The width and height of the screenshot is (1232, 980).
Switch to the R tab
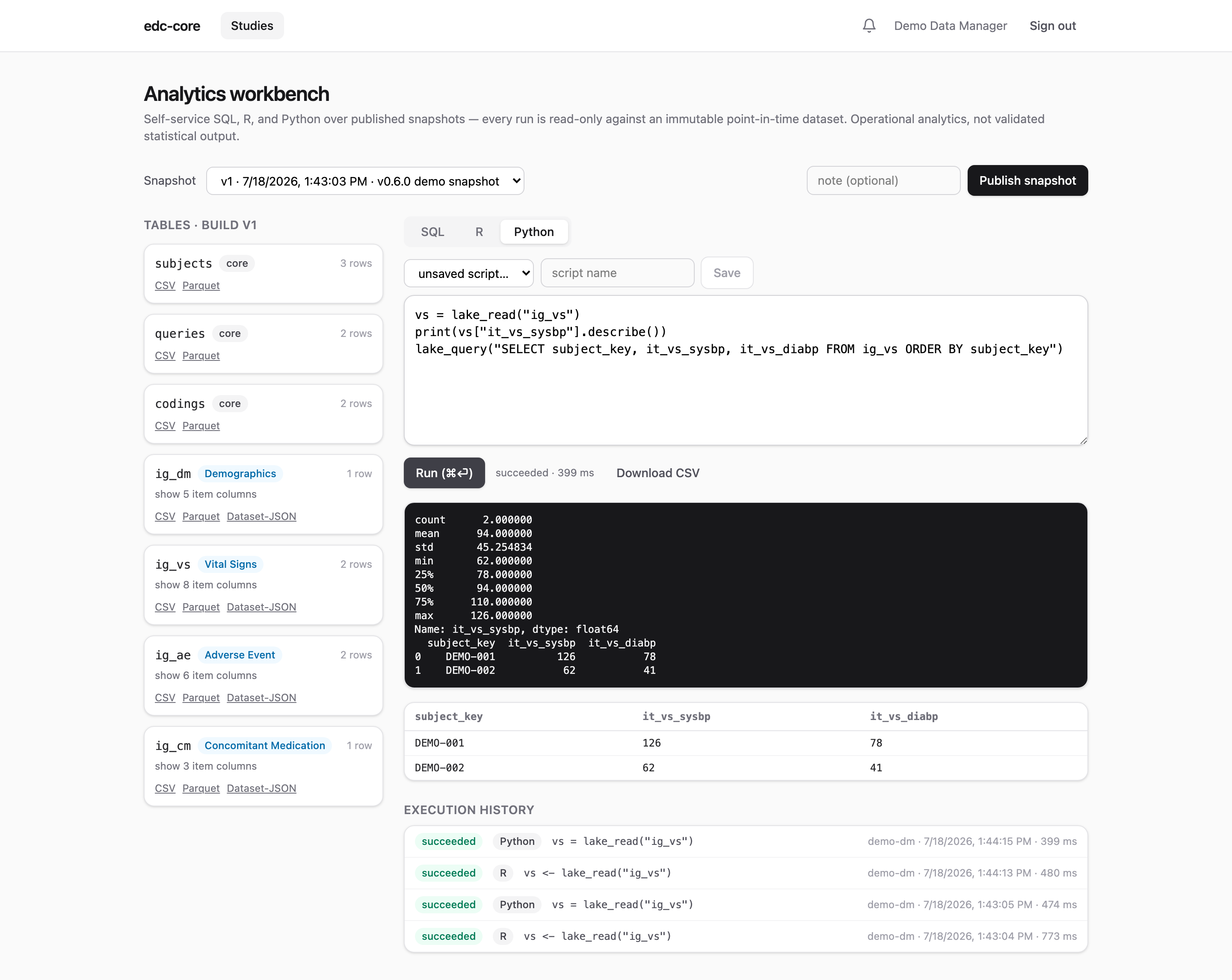pyautogui.click(x=479, y=232)
